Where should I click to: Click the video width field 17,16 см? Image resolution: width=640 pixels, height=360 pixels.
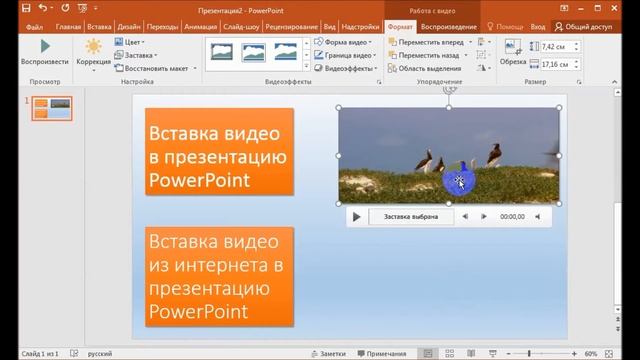pos(556,64)
